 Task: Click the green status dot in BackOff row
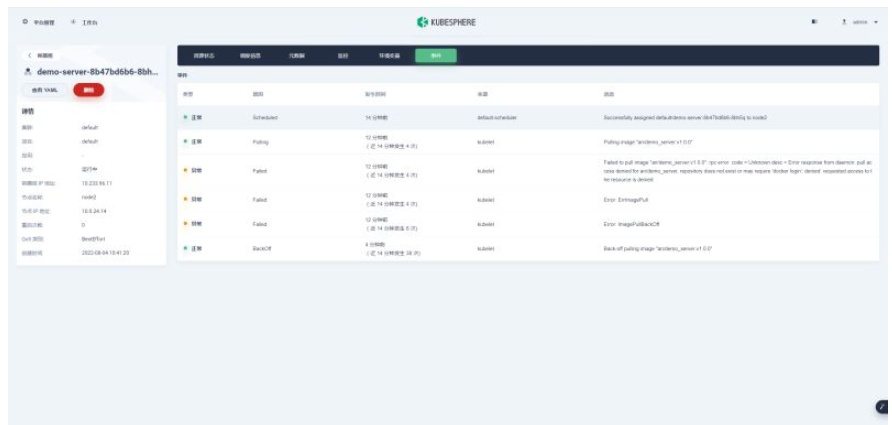[x=185, y=249]
